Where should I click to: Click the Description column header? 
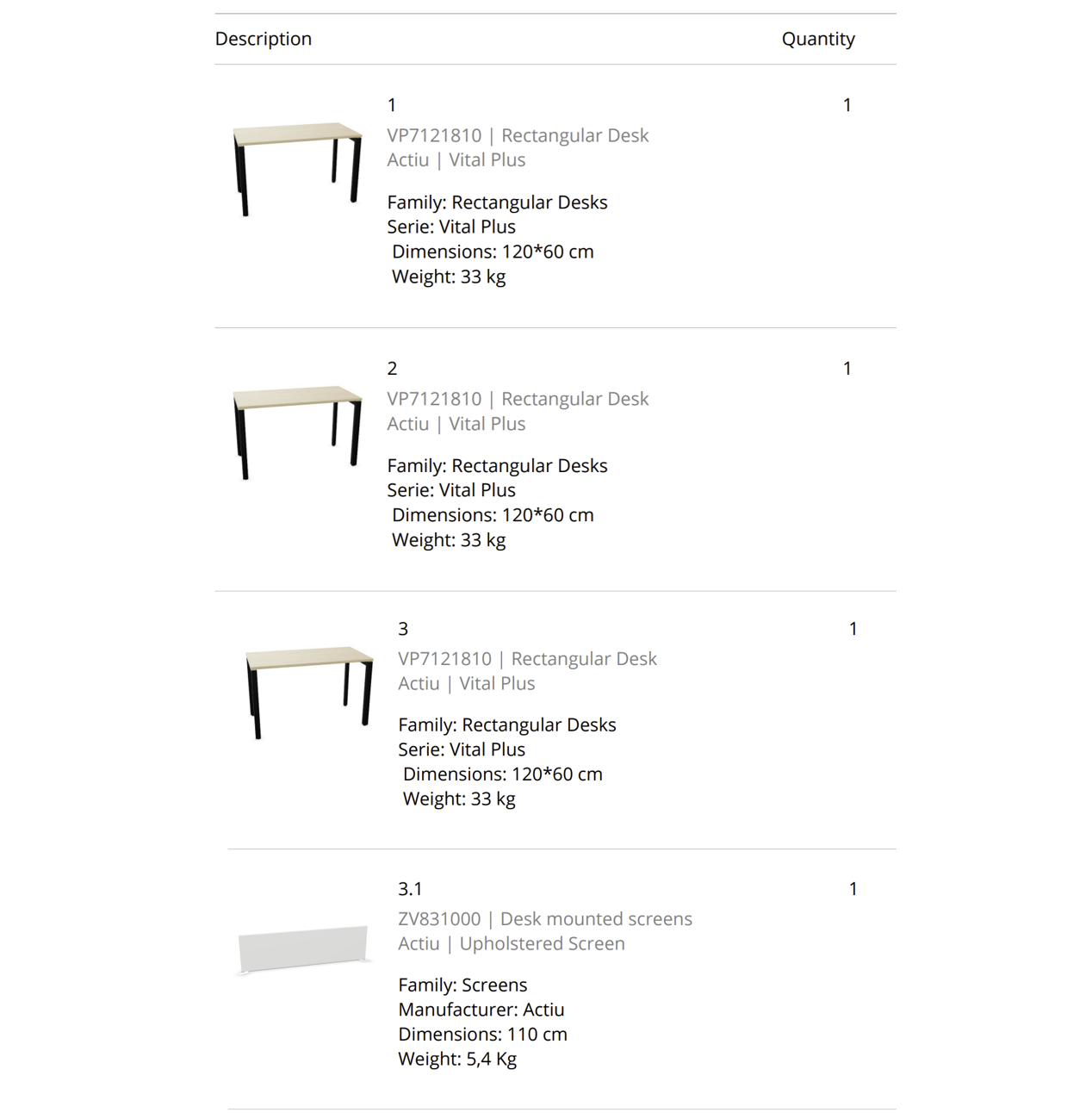[264, 39]
